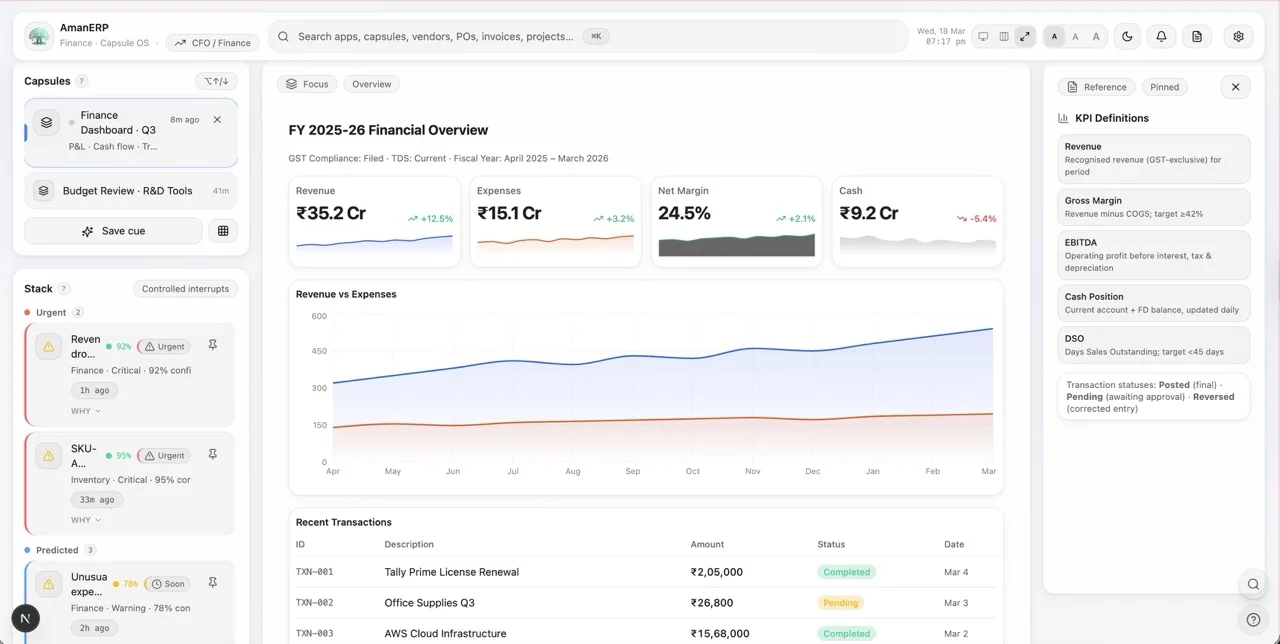Click the Pending status badge of TXN-002
The height and width of the screenshot is (644, 1280).
pos(840,603)
